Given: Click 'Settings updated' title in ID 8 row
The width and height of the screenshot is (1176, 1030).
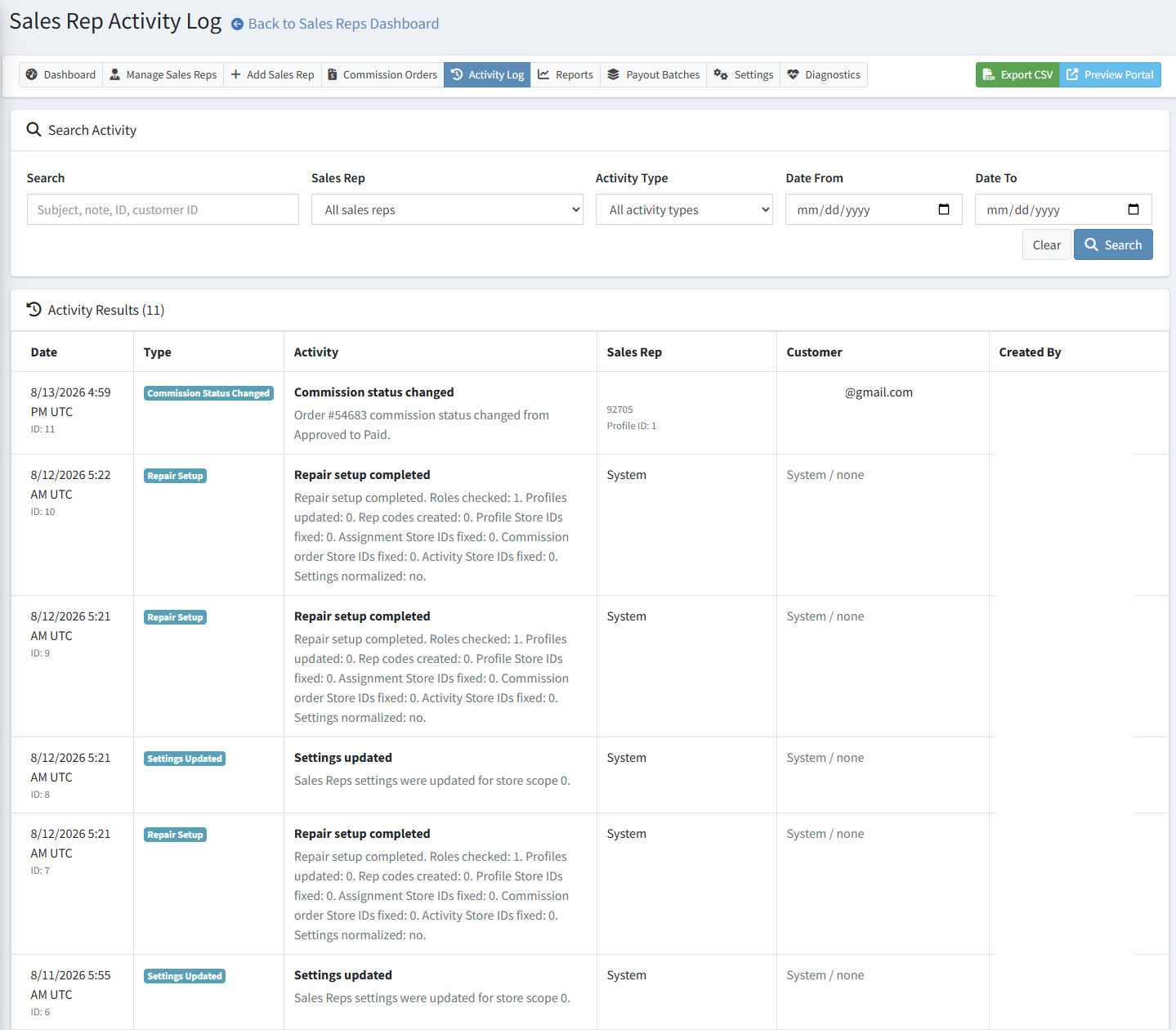Looking at the screenshot, I should click(343, 758).
